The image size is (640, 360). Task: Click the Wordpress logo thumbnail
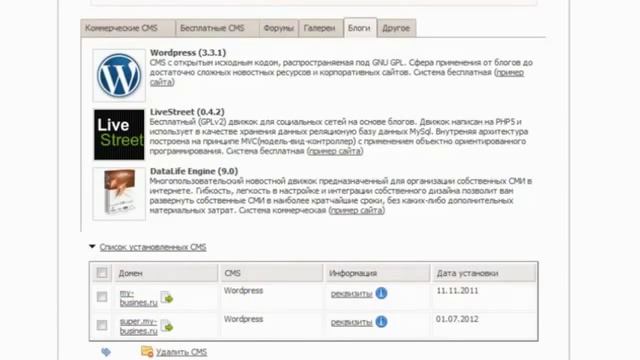point(119,76)
